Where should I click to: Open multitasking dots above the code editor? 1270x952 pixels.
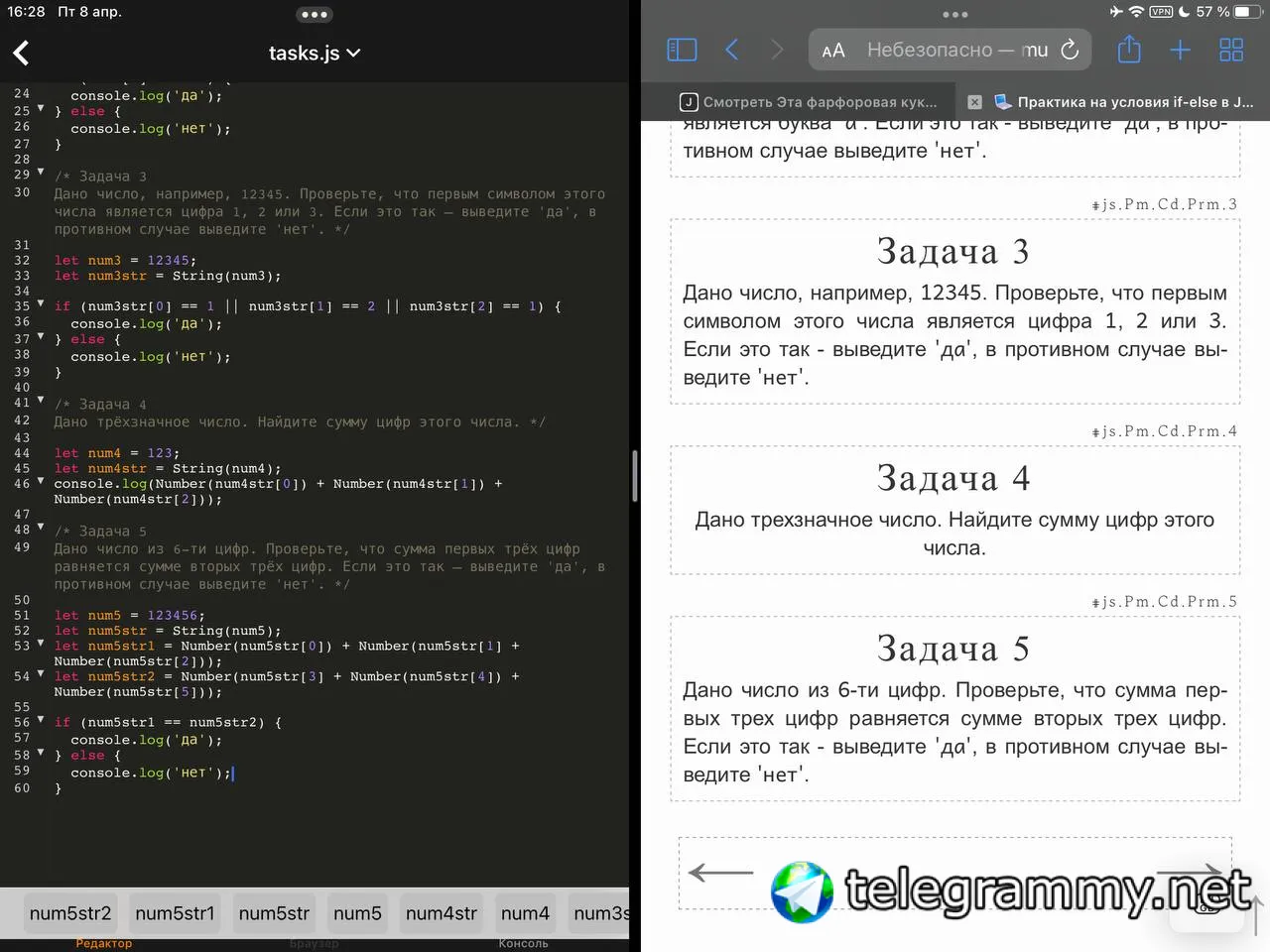click(x=314, y=15)
